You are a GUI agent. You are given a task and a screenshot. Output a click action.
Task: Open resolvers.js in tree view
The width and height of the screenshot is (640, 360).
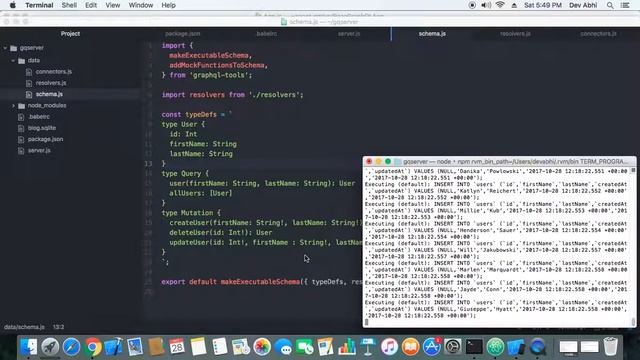[51, 83]
